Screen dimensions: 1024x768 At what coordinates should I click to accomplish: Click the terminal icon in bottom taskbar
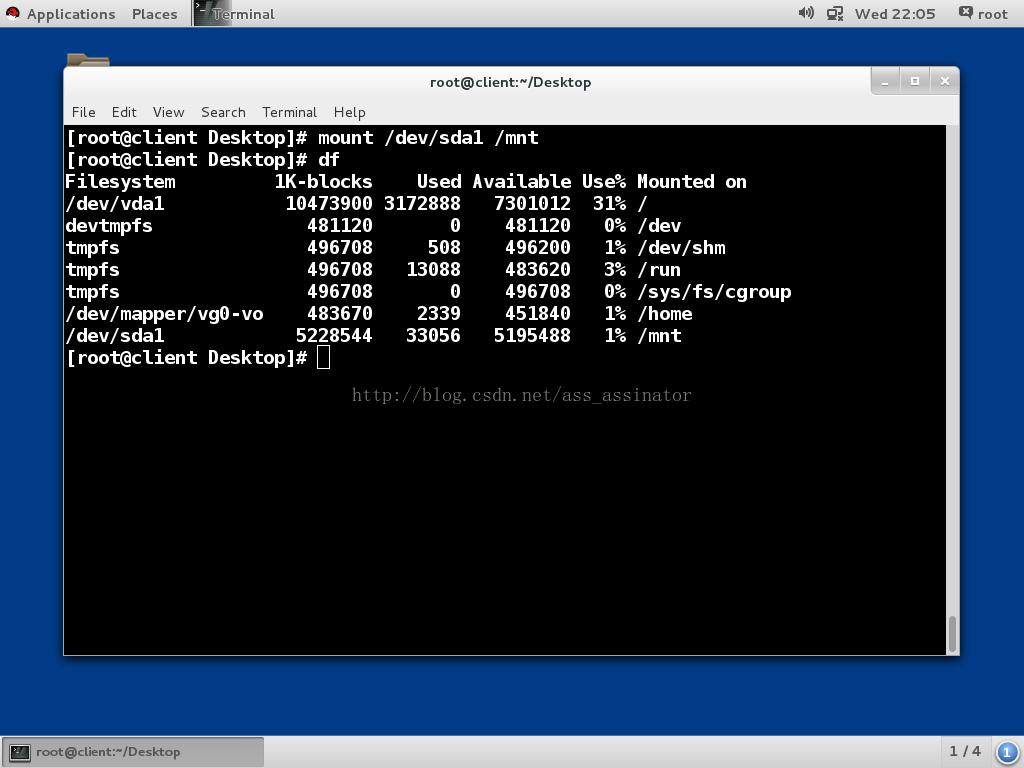(20, 752)
